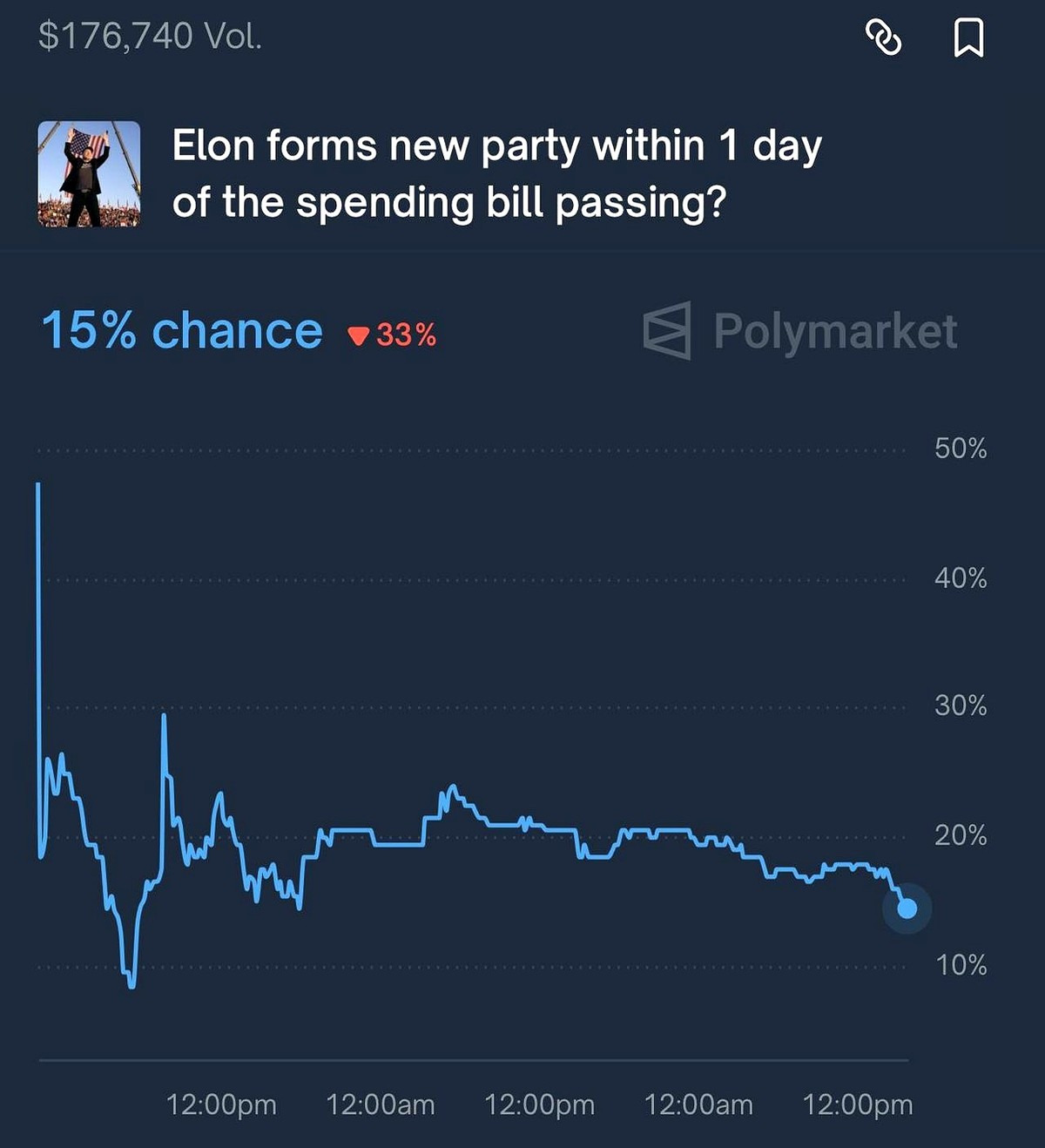
Task: Click the Polymarket logo icon
Action: coord(667,331)
